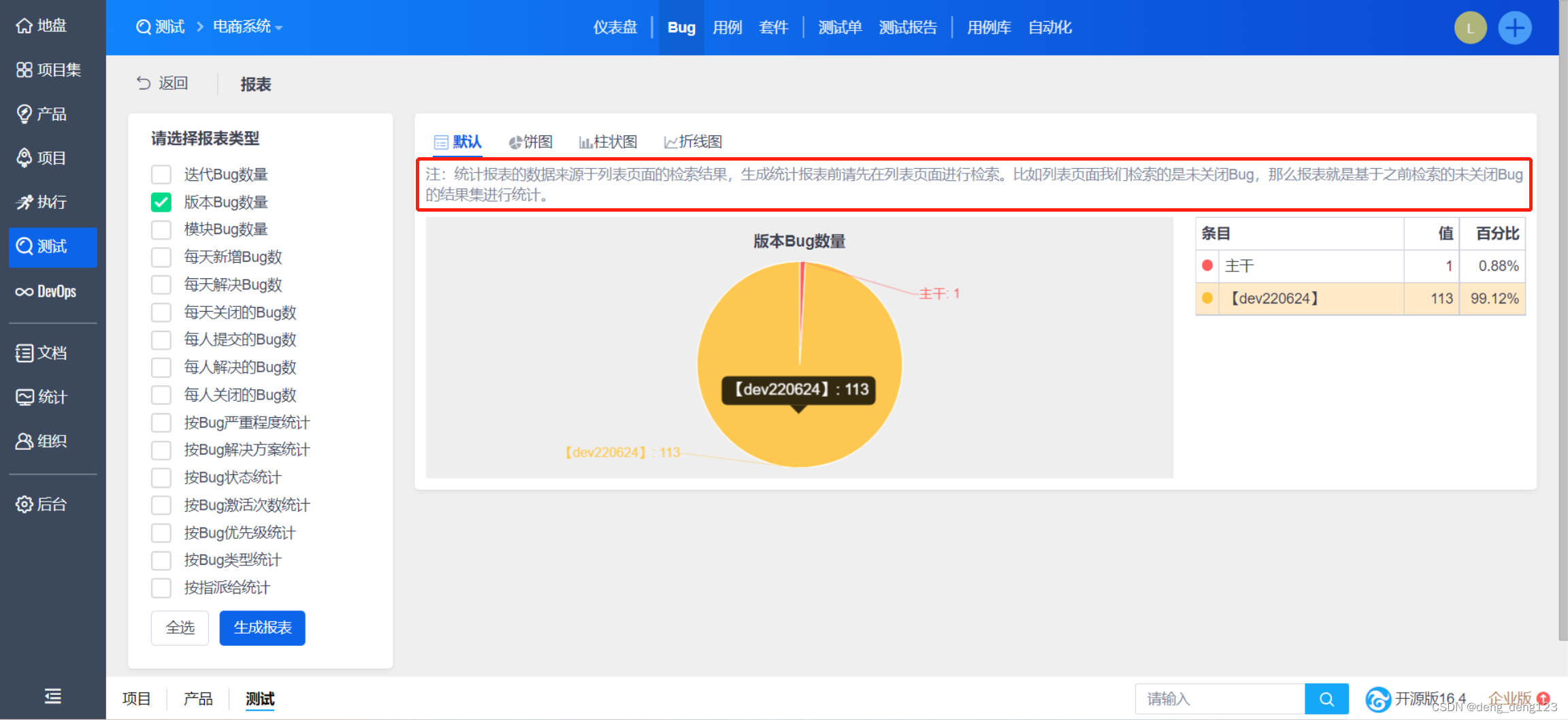Check 按Bug解决方案统计 checkbox
The height and width of the screenshot is (720, 1568).
click(x=161, y=450)
